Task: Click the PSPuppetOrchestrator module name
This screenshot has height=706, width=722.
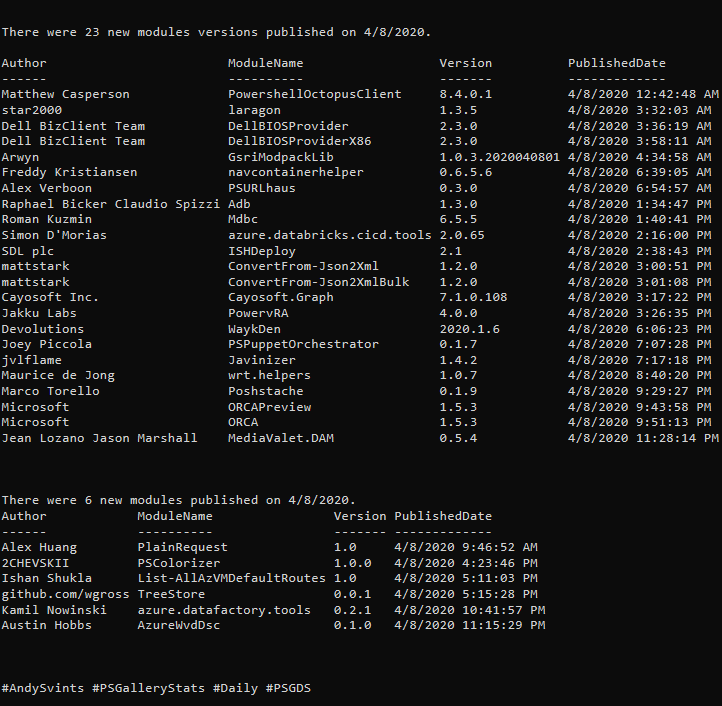Action: coord(303,344)
